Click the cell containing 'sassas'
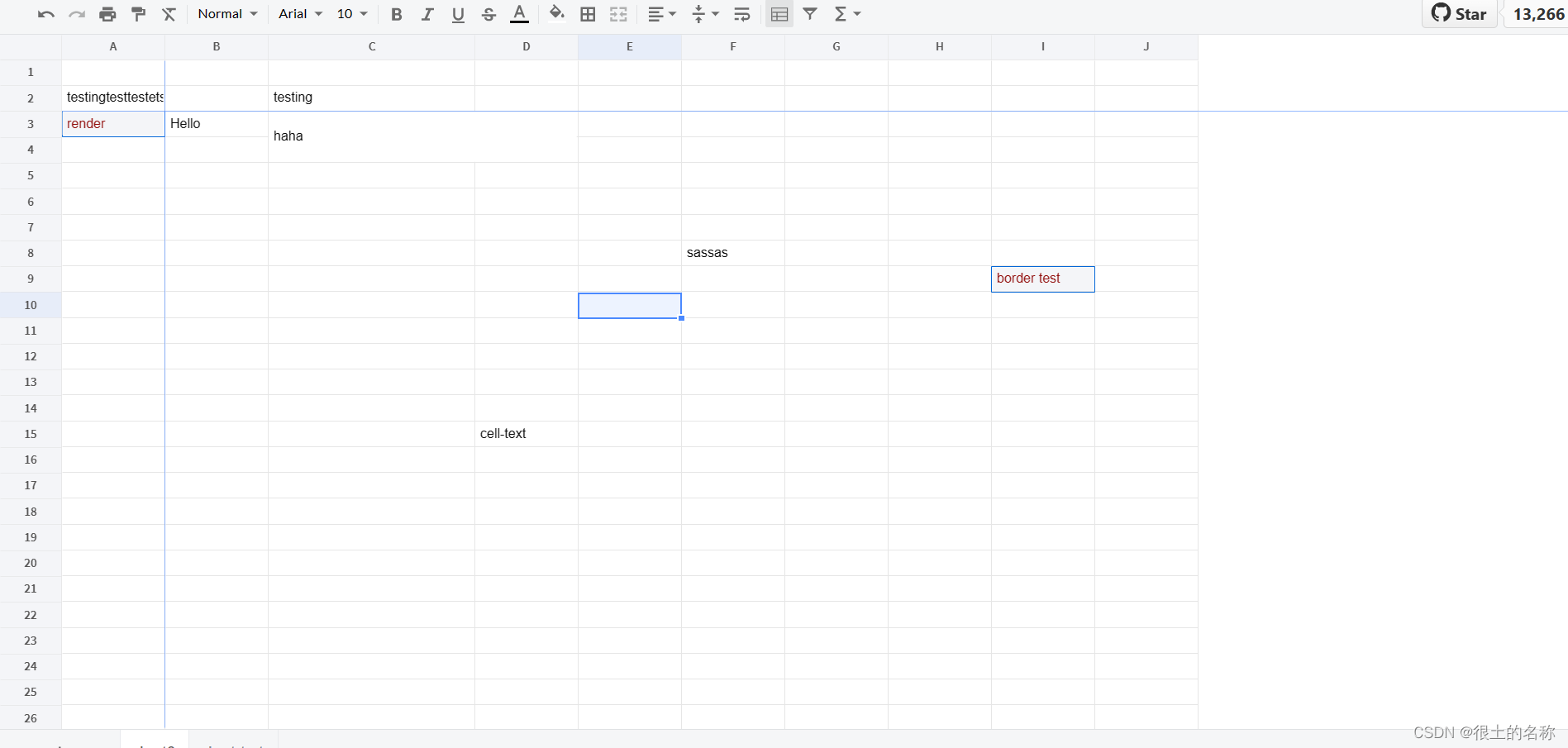Screen dimensions: 1568x748 click(x=733, y=253)
